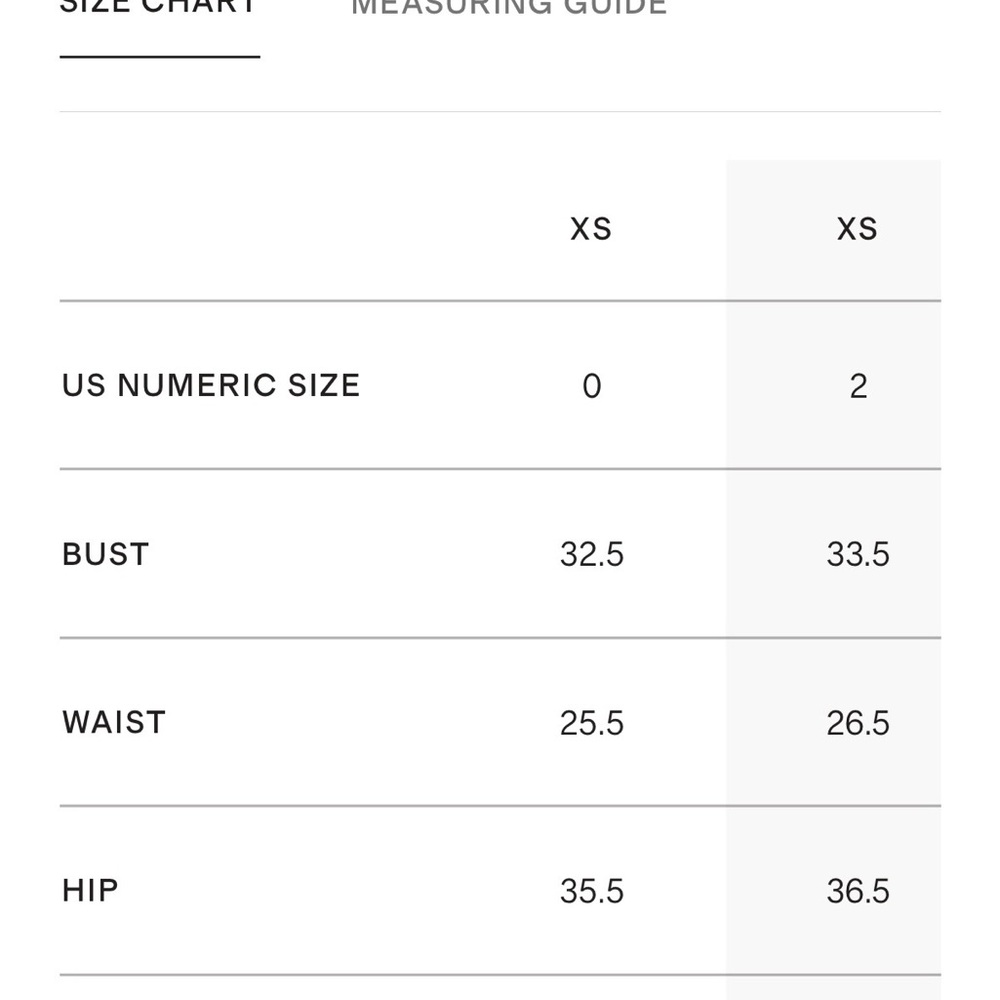Click the Bust row label
Screen dimensions: 1000x1000
pos(106,554)
